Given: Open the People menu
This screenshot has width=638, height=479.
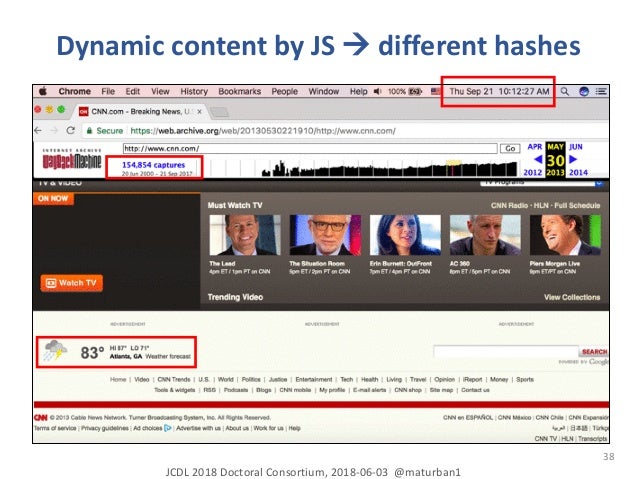Looking at the screenshot, I should click(x=284, y=91).
